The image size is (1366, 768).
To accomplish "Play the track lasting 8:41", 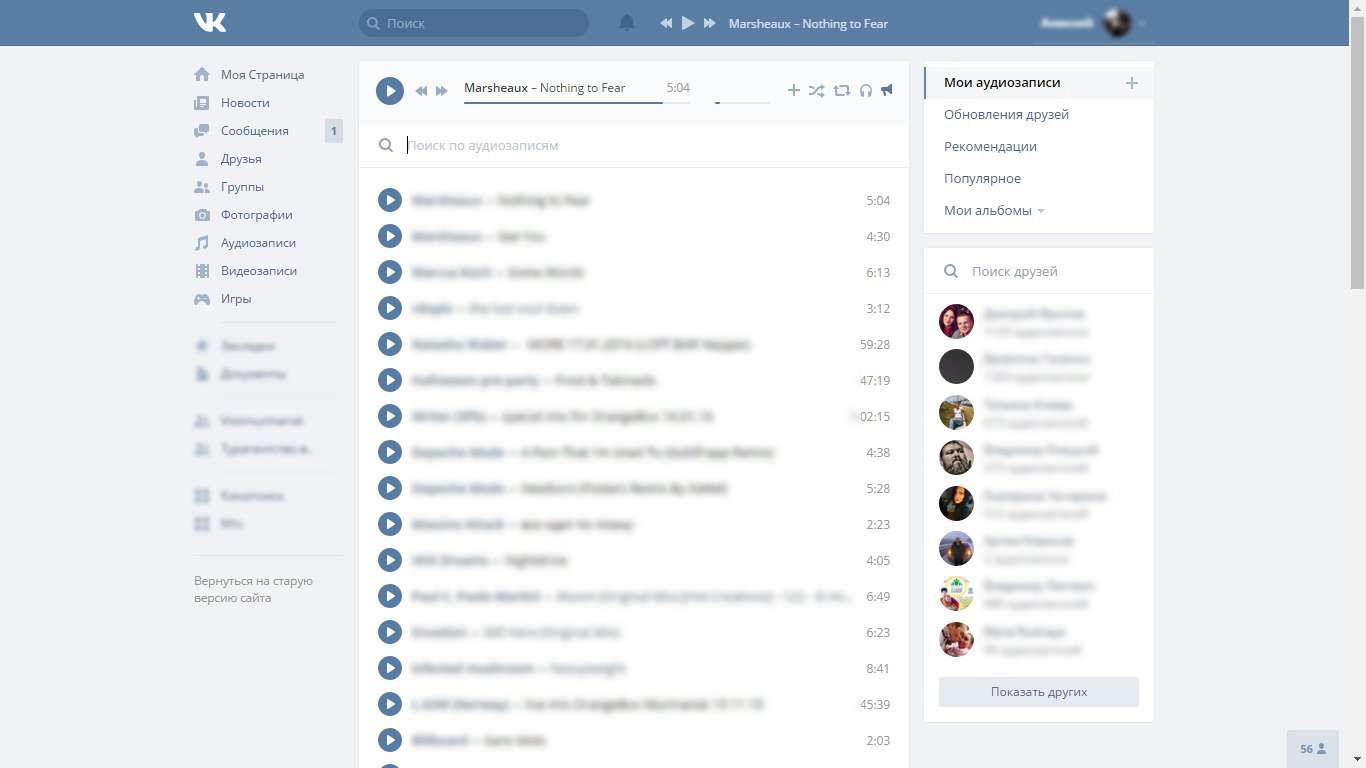I will tap(390, 668).
